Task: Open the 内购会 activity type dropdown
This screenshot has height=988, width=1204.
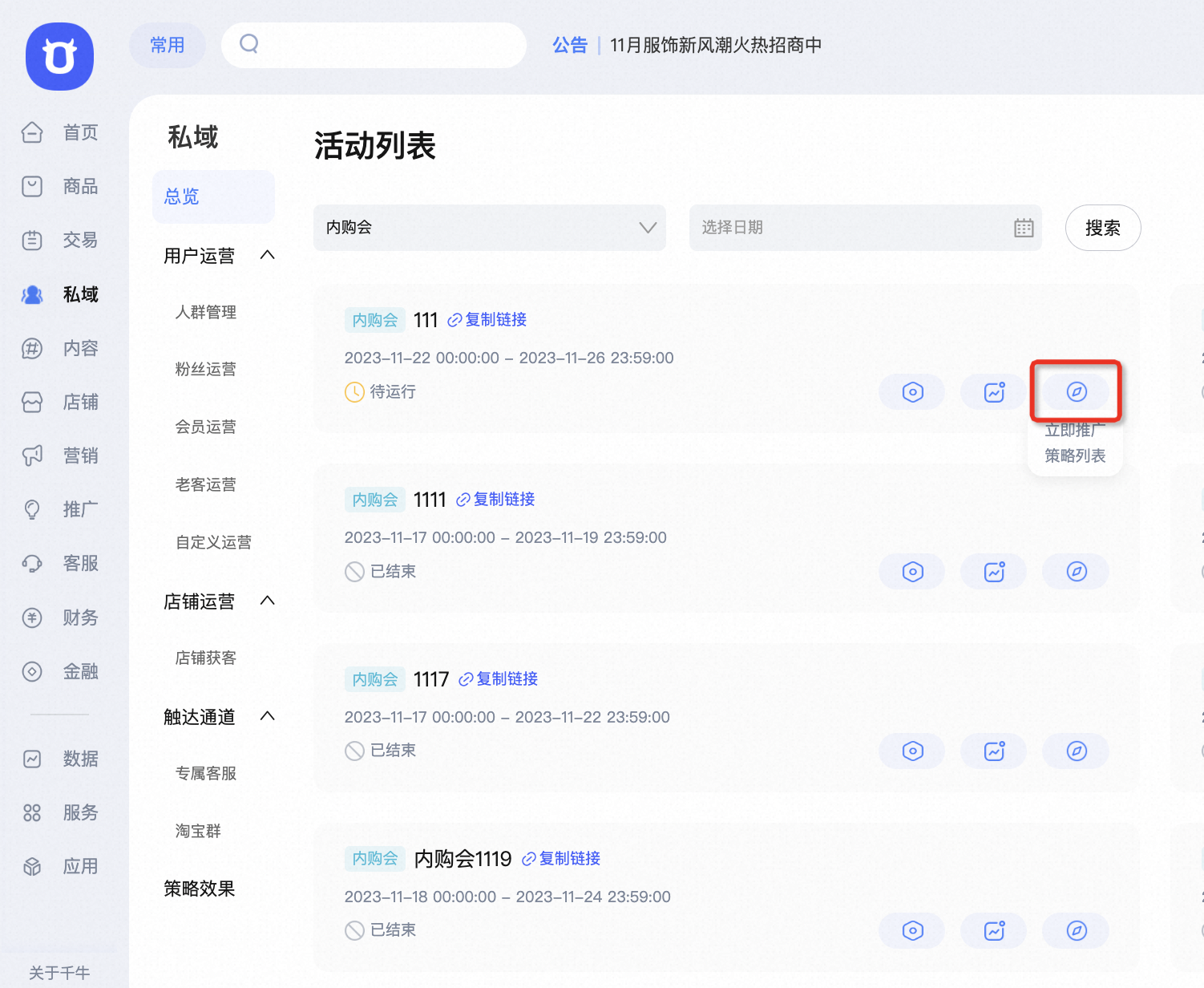Action: [x=490, y=228]
